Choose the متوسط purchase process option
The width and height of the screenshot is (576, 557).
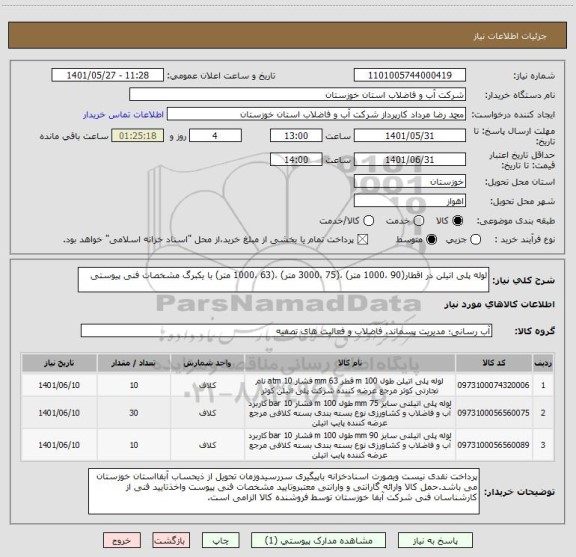click(431, 240)
